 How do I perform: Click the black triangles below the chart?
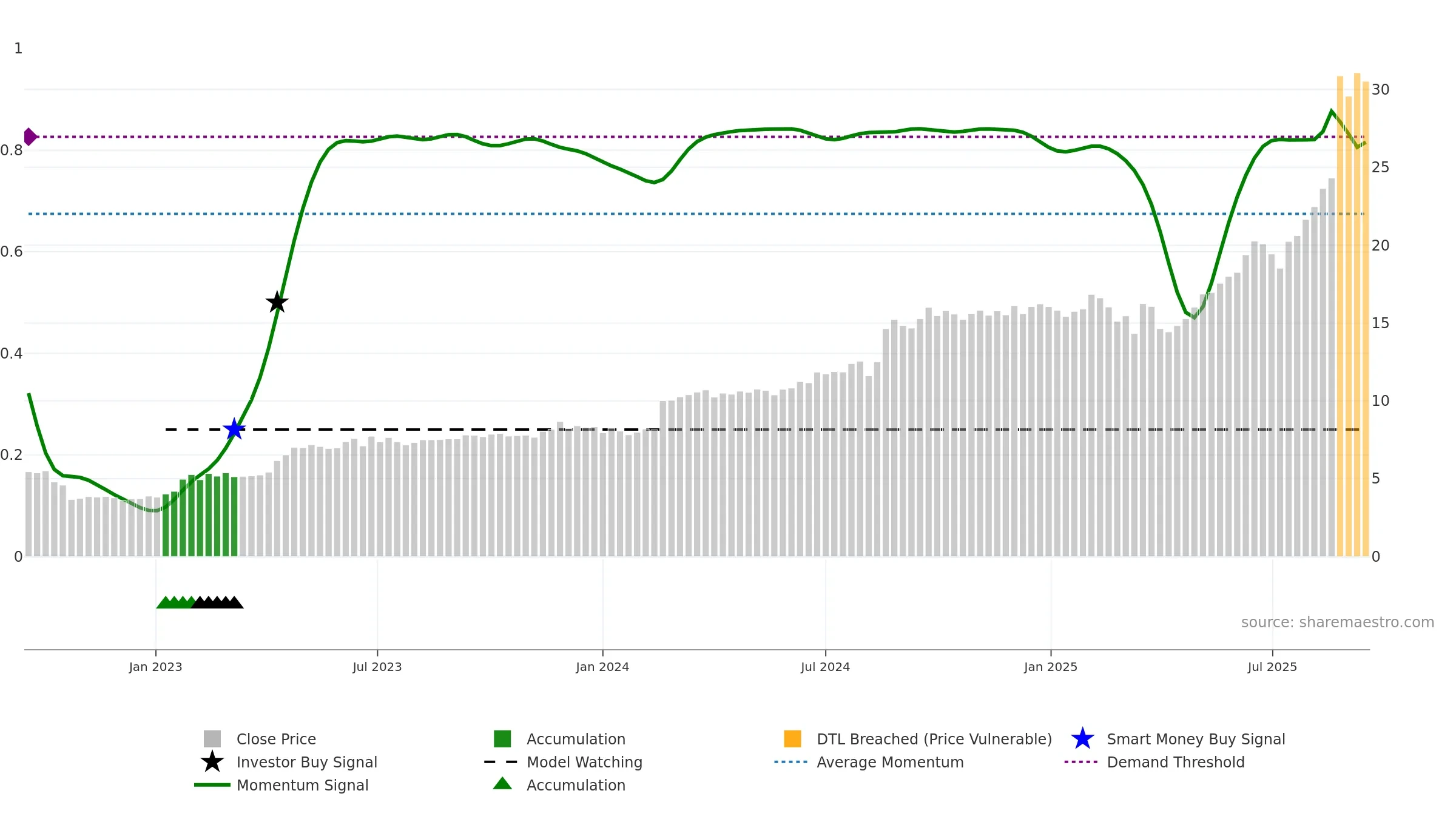pos(218,602)
